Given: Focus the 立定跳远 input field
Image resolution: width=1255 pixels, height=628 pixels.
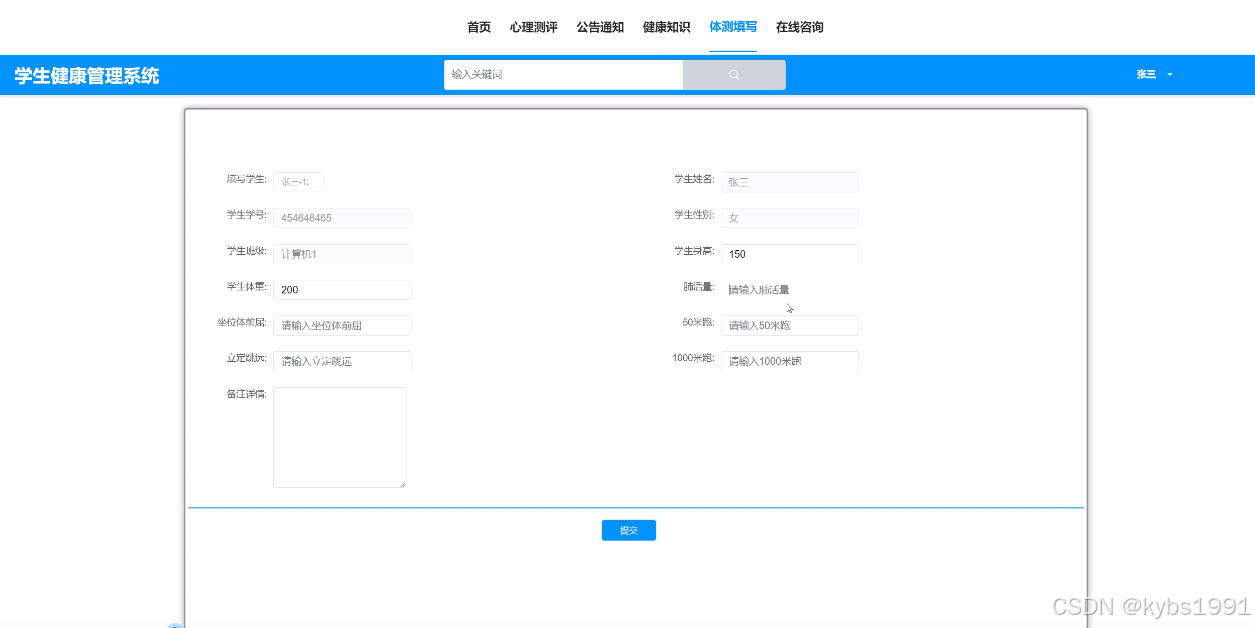Looking at the screenshot, I should coord(342,361).
